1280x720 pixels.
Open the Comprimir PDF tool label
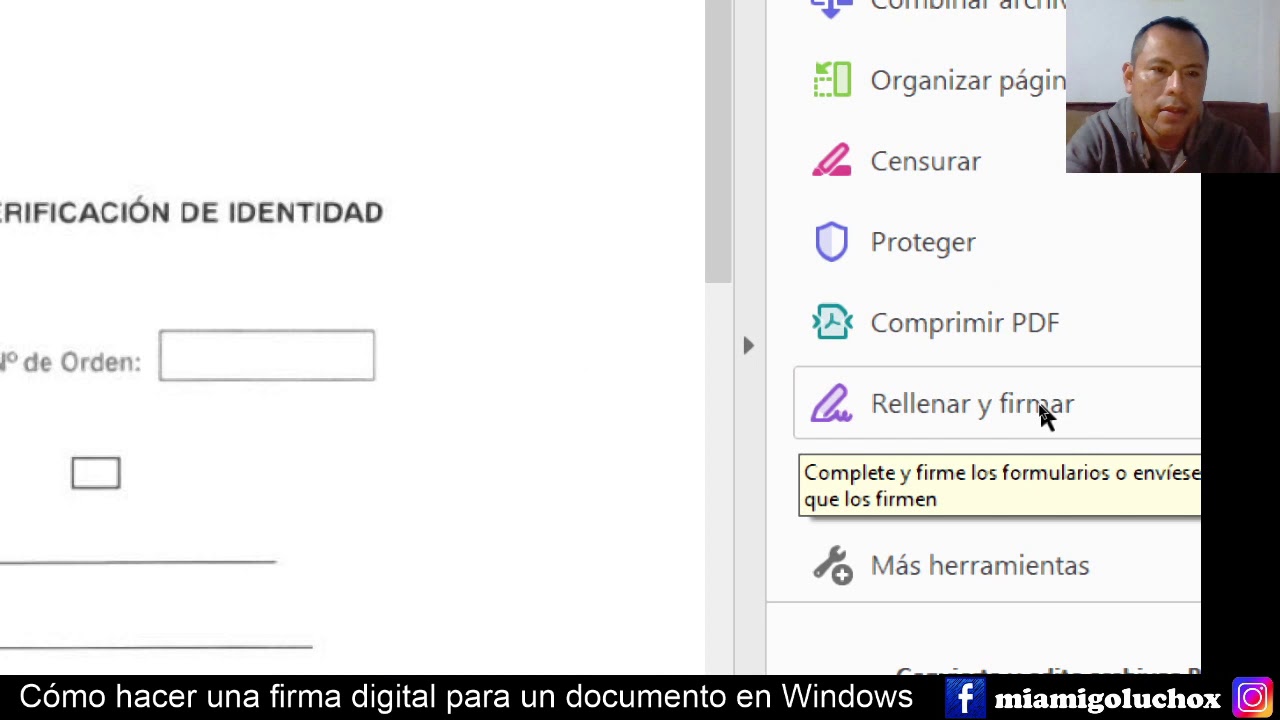pos(965,323)
